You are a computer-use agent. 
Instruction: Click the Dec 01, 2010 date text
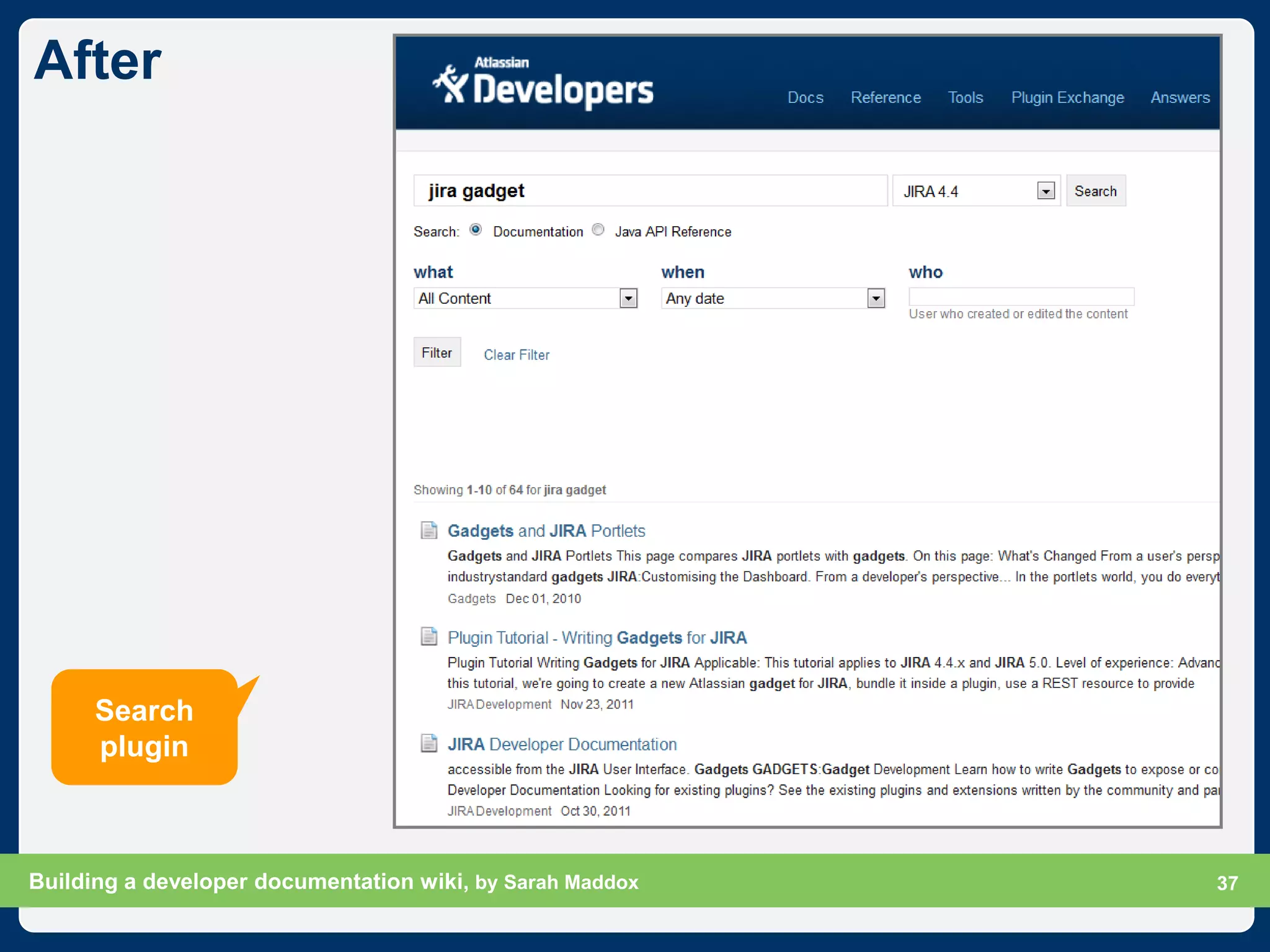click(543, 599)
